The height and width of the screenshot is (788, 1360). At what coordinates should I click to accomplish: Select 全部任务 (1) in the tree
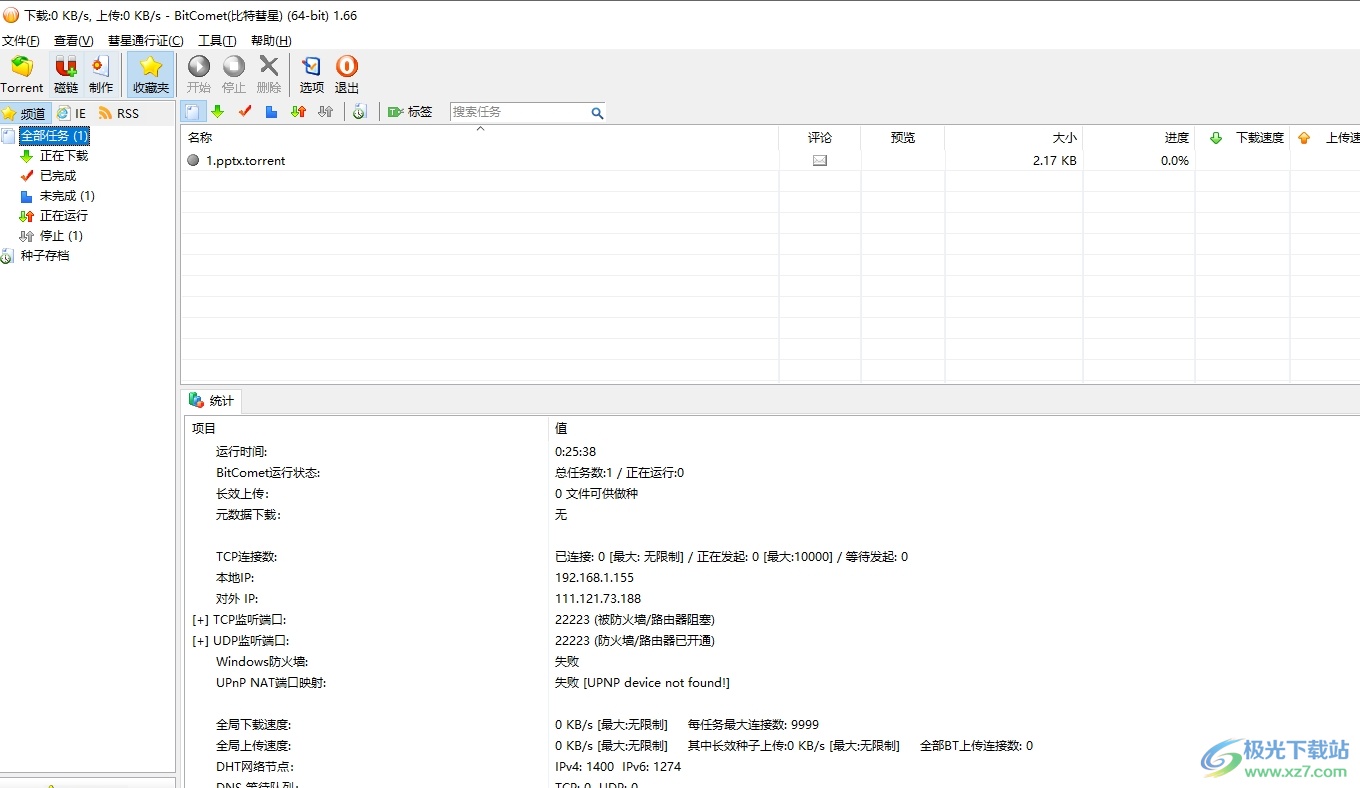[x=54, y=136]
